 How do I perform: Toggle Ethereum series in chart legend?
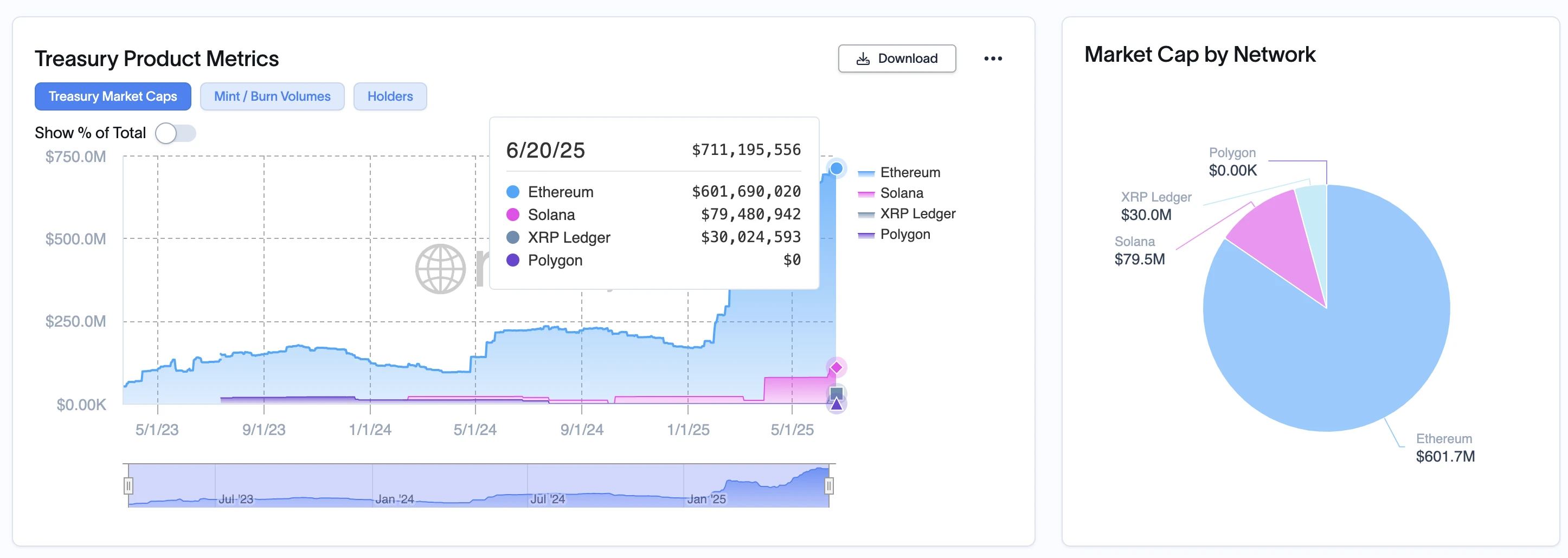pyautogui.click(x=909, y=173)
